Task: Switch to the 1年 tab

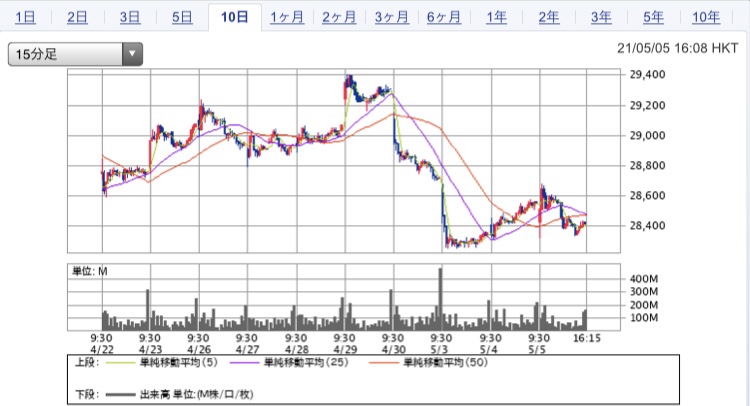Action: 496,17
